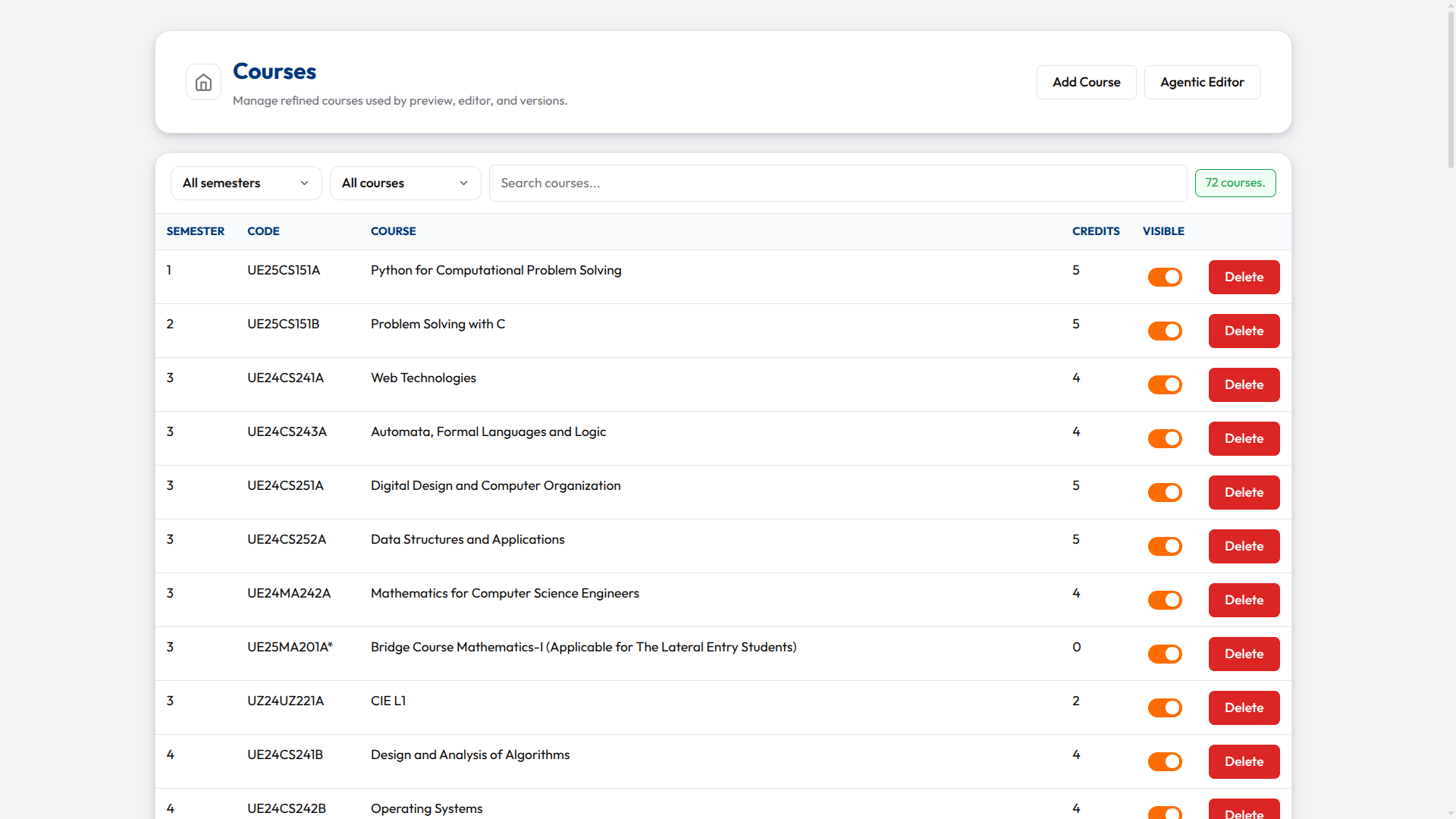This screenshot has width=1456, height=819.
Task: Click the Courses page heading
Action: tap(275, 71)
